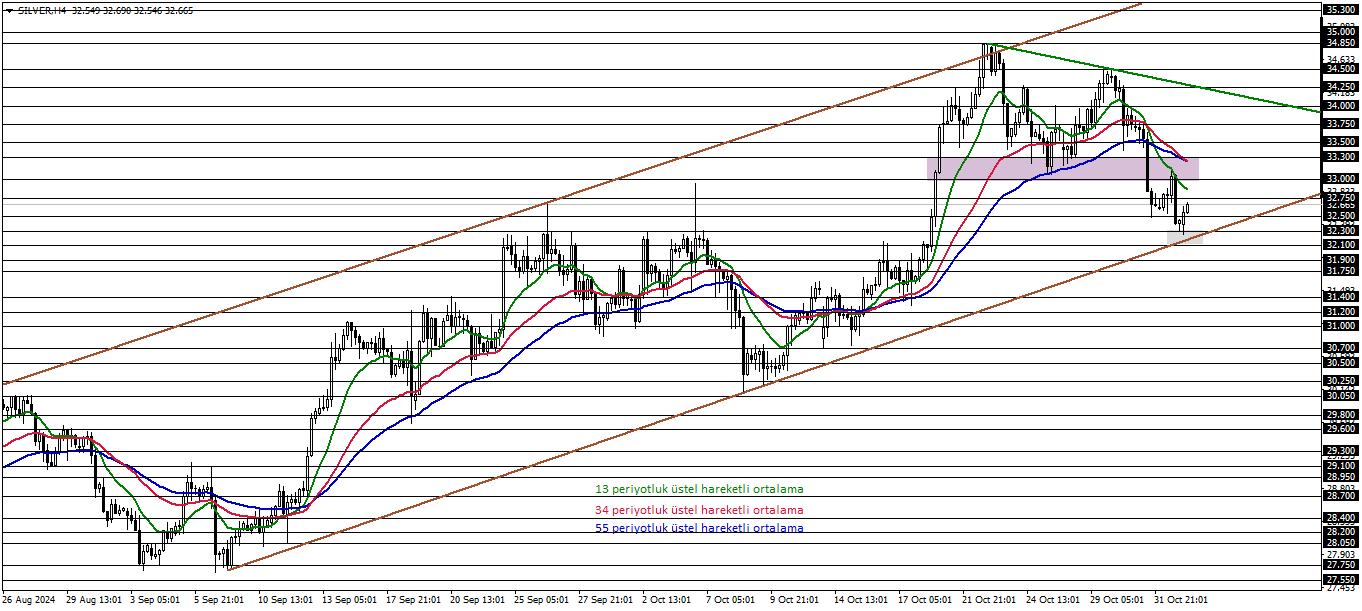This screenshot has height=611, width=1362.
Task: Open the chart symbol dropdown triangle beside SILVER,H4
Action: pyautogui.click(x=9, y=9)
